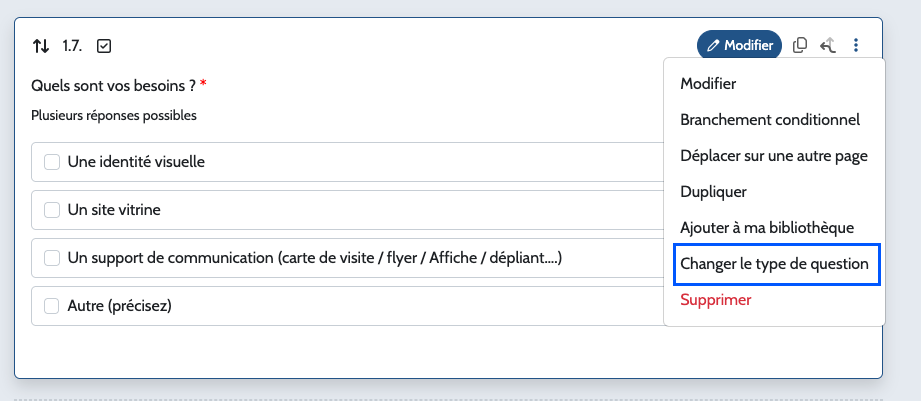Viewport: 921px width, 401px height.
Task: Select Dupliquer in the context menu
Action: [713, 192]
